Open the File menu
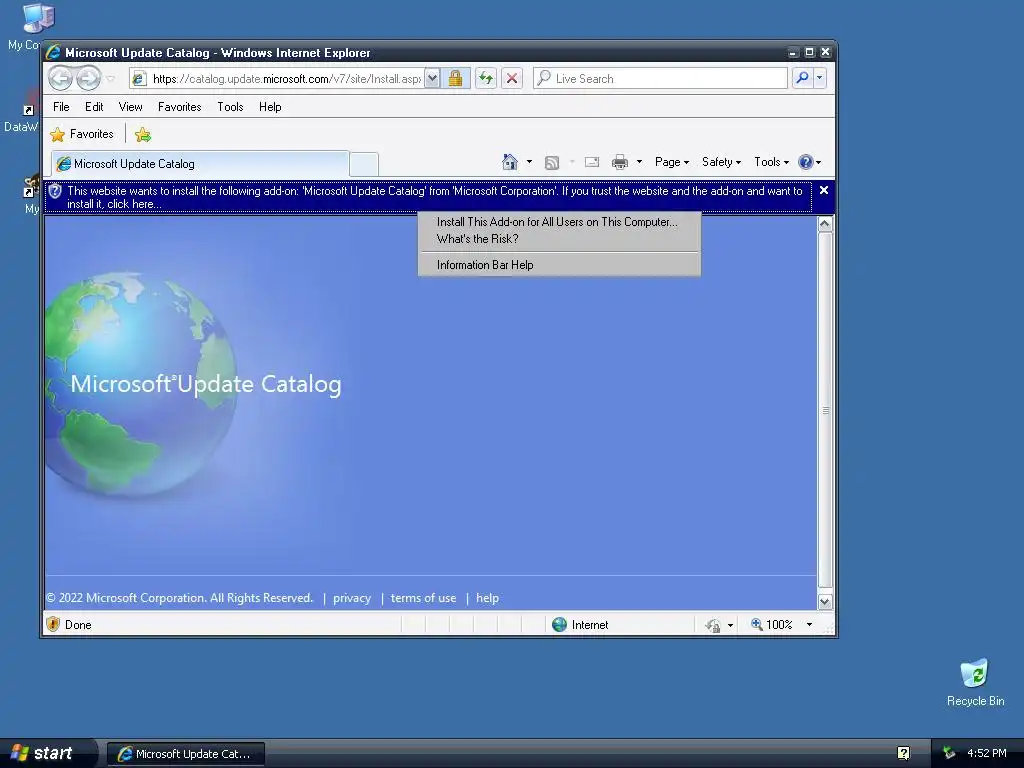1024x768 pixels. click(x=61, y=107)
